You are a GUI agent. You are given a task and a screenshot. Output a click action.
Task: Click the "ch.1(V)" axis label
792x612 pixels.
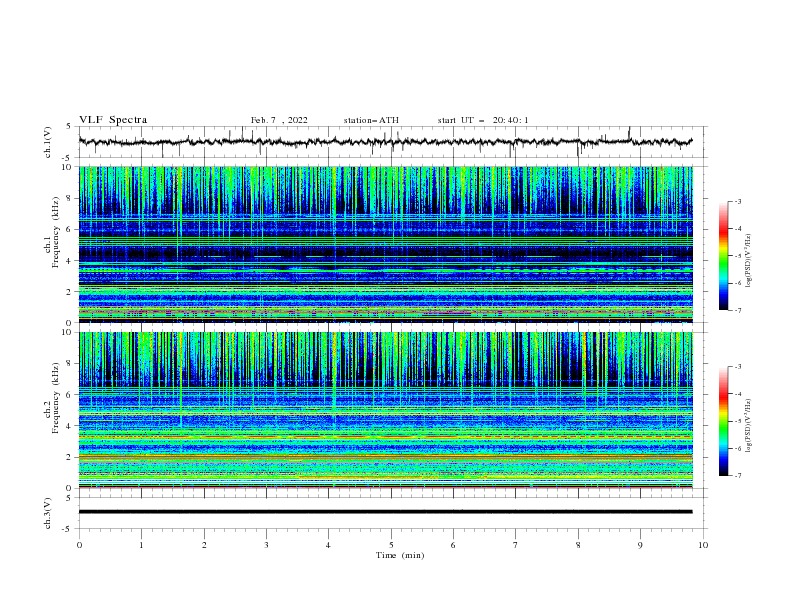[x=48, y=142]
